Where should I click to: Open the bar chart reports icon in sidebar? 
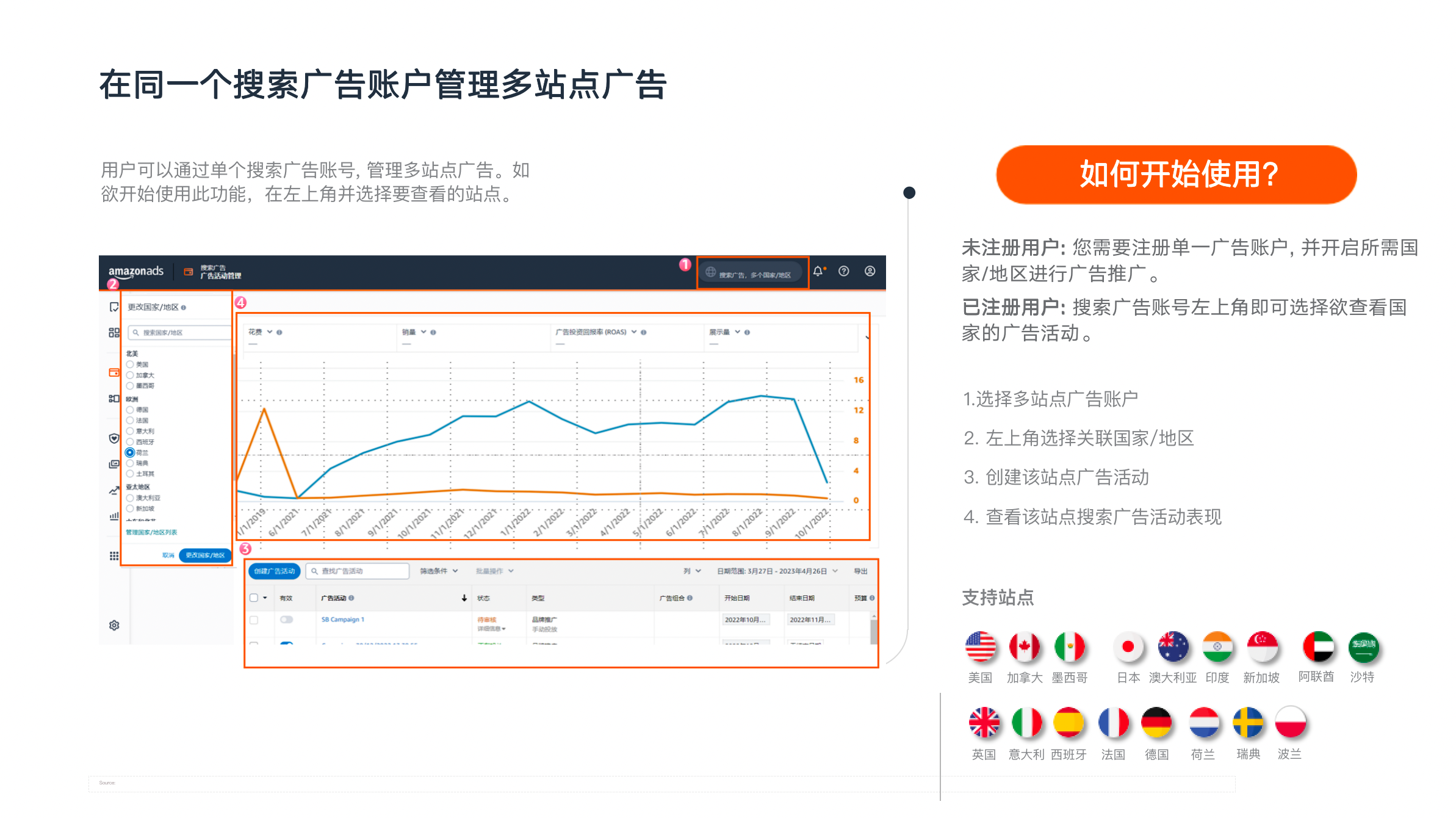coord(114,514)
